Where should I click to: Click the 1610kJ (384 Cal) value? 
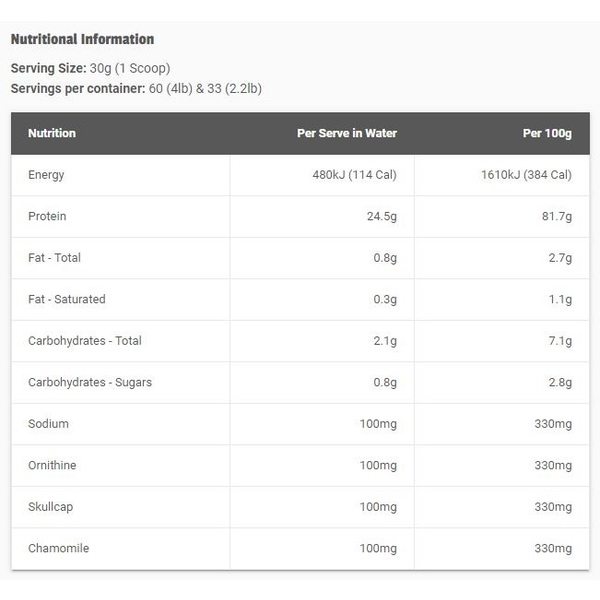tap(526, 175)
